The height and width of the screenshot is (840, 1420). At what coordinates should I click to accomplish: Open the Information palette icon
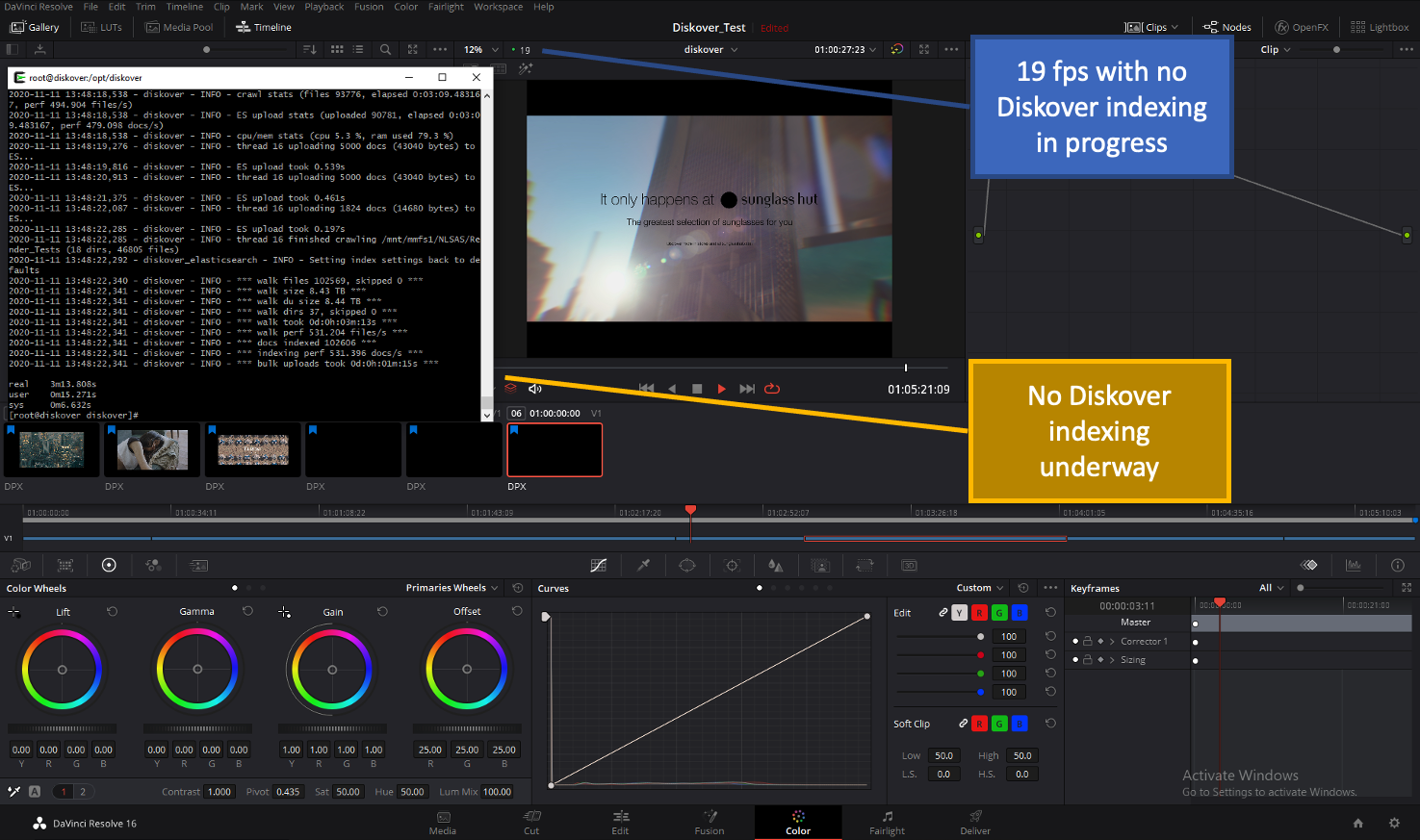tap(1398, 565)
